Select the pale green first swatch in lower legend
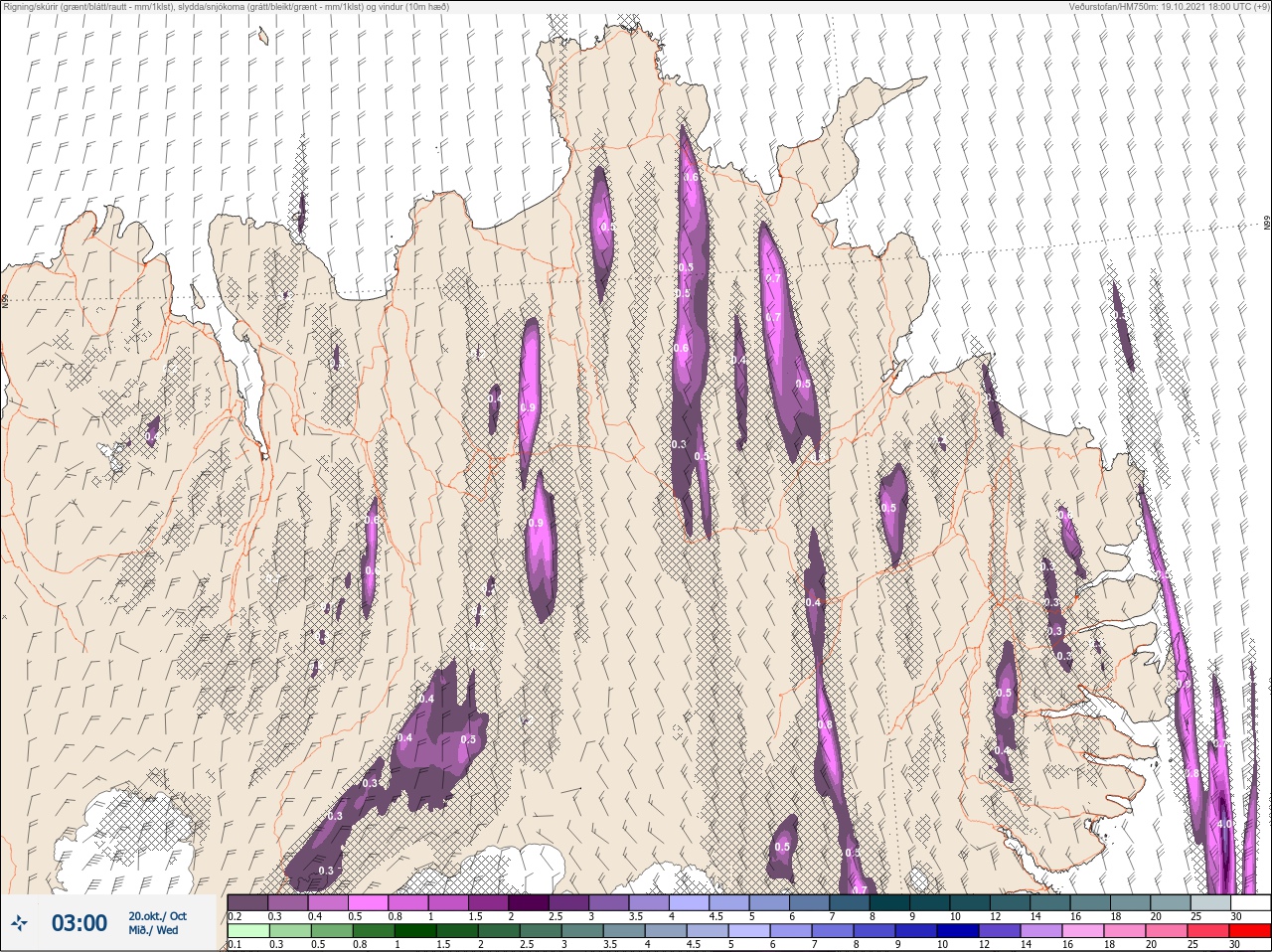This screenshot has width=1272, height=952. 247,931
